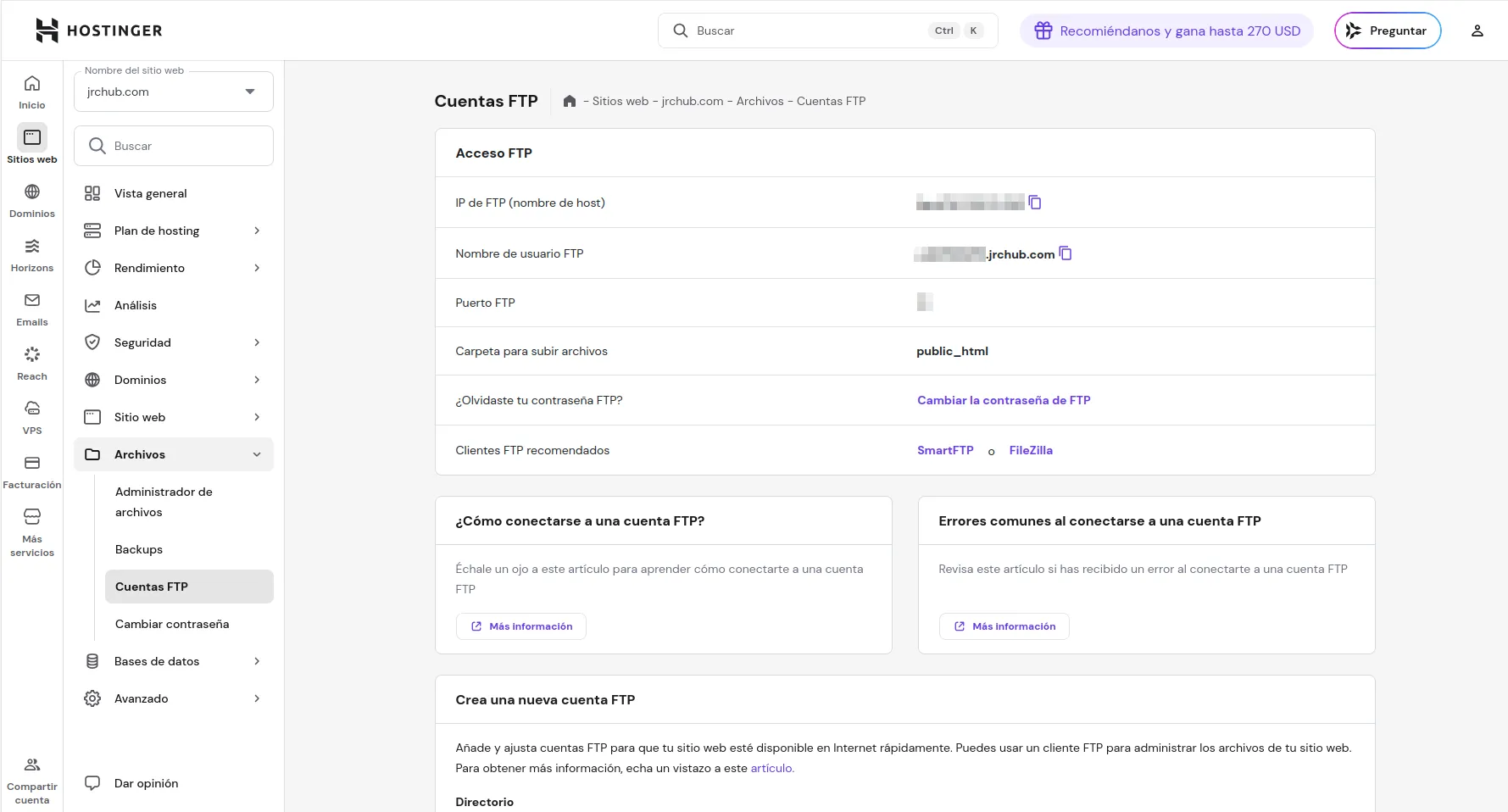This screenshot has width=1508, height=812.
Task: Open the SmartFTP link
Action: point(945,450)
